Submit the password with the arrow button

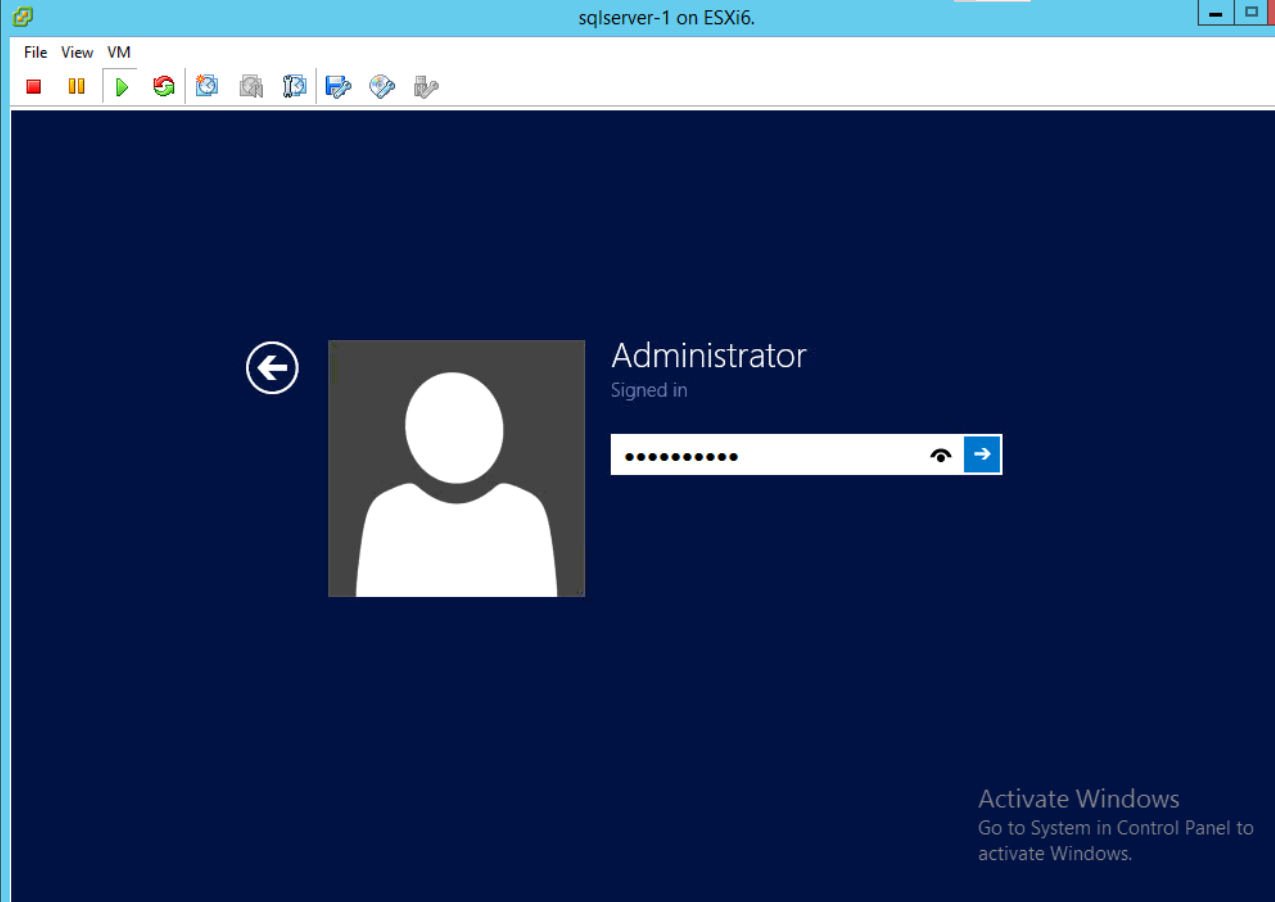(982, 454)
